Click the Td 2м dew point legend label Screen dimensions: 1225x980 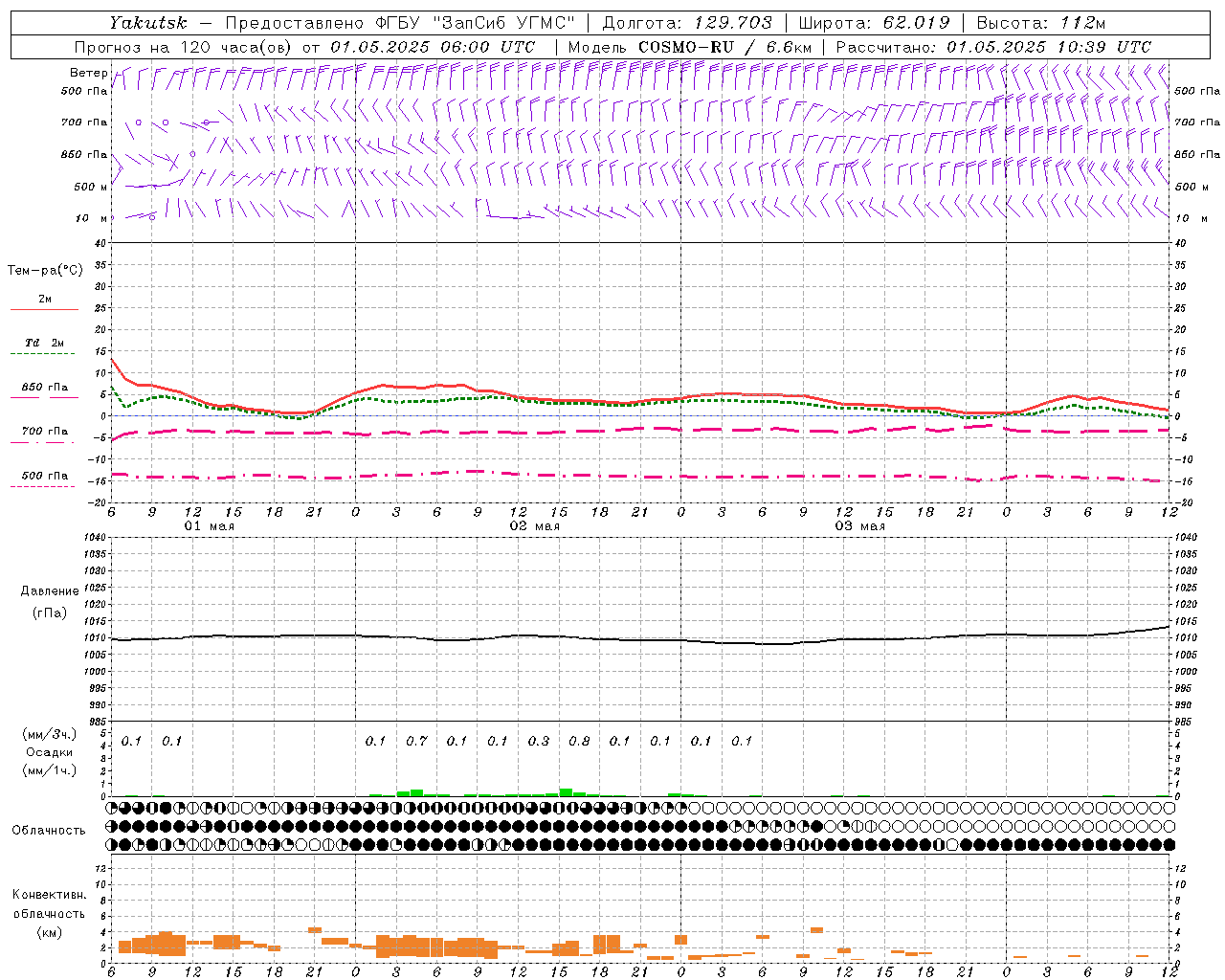45,343
